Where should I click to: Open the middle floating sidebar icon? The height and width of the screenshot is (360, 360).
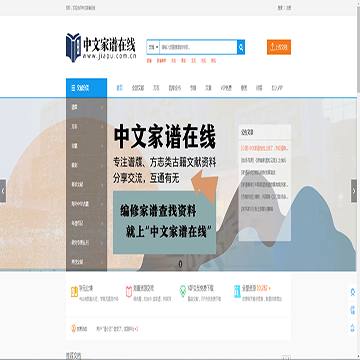point(352,310)
